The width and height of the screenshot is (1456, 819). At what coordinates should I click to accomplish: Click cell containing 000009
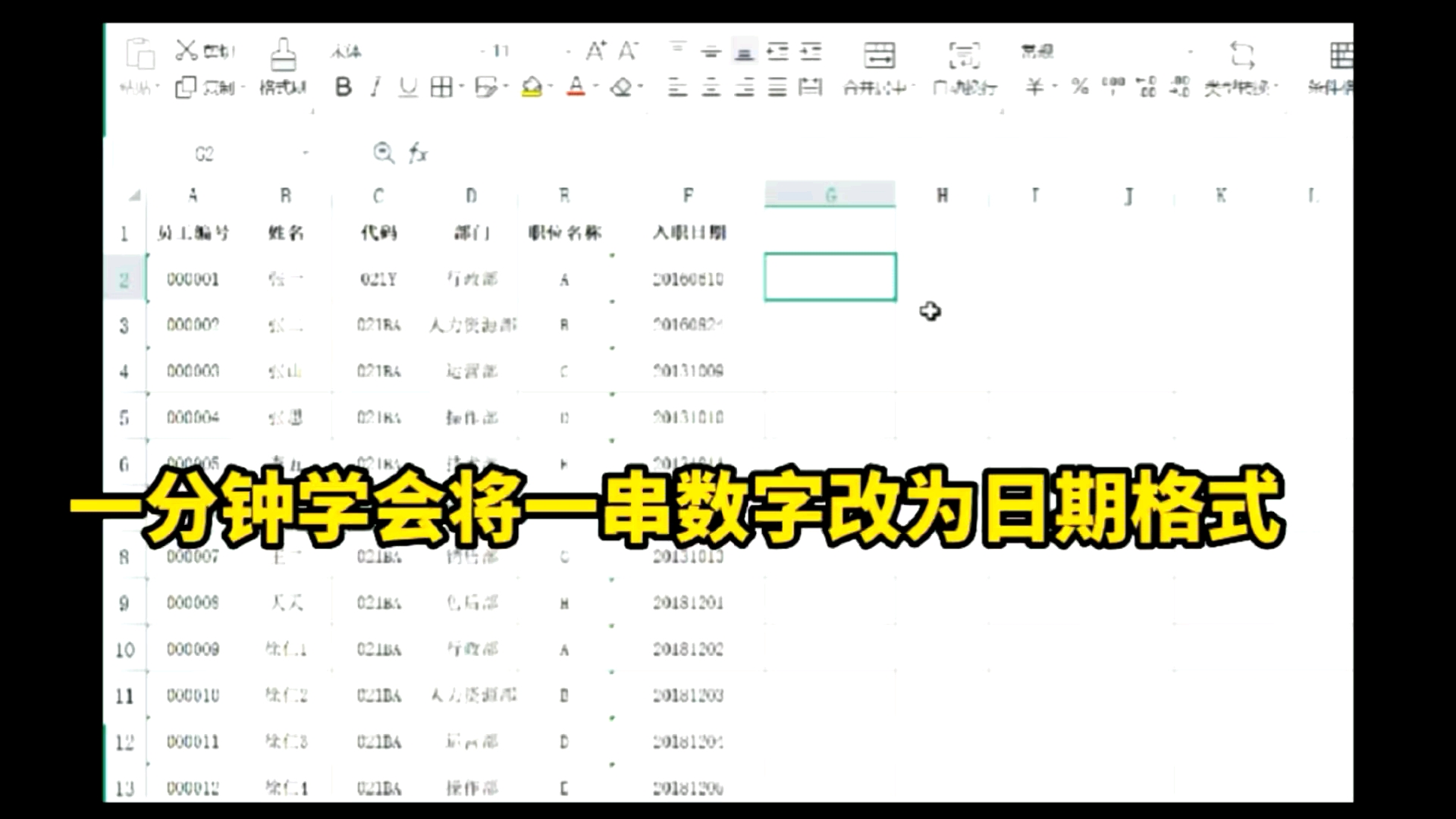(193, 649)
